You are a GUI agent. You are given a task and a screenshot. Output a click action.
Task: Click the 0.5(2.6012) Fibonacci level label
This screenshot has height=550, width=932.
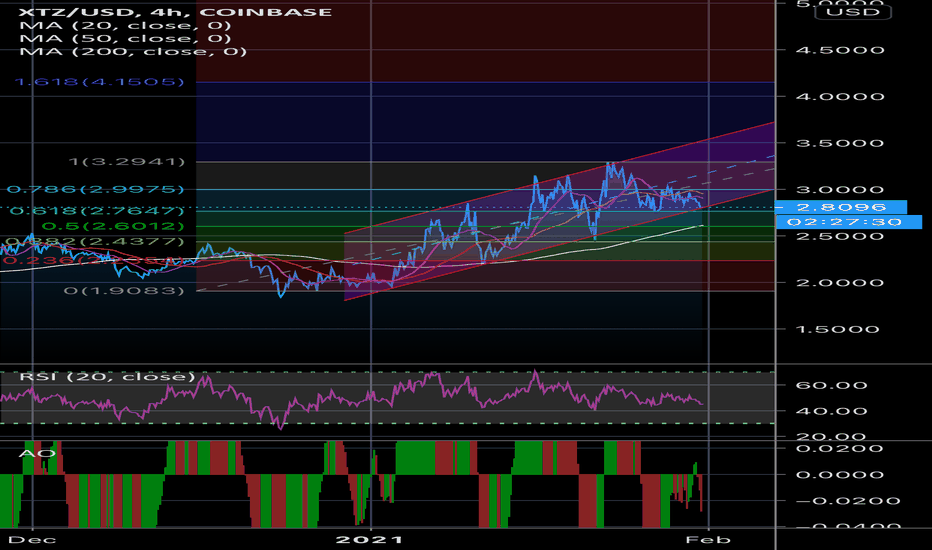click(113, 227)
